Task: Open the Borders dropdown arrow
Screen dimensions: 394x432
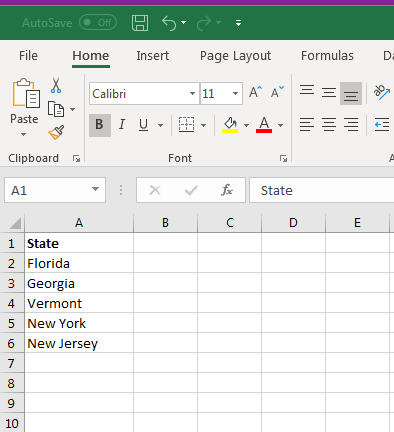Action: tap(203, 125)
